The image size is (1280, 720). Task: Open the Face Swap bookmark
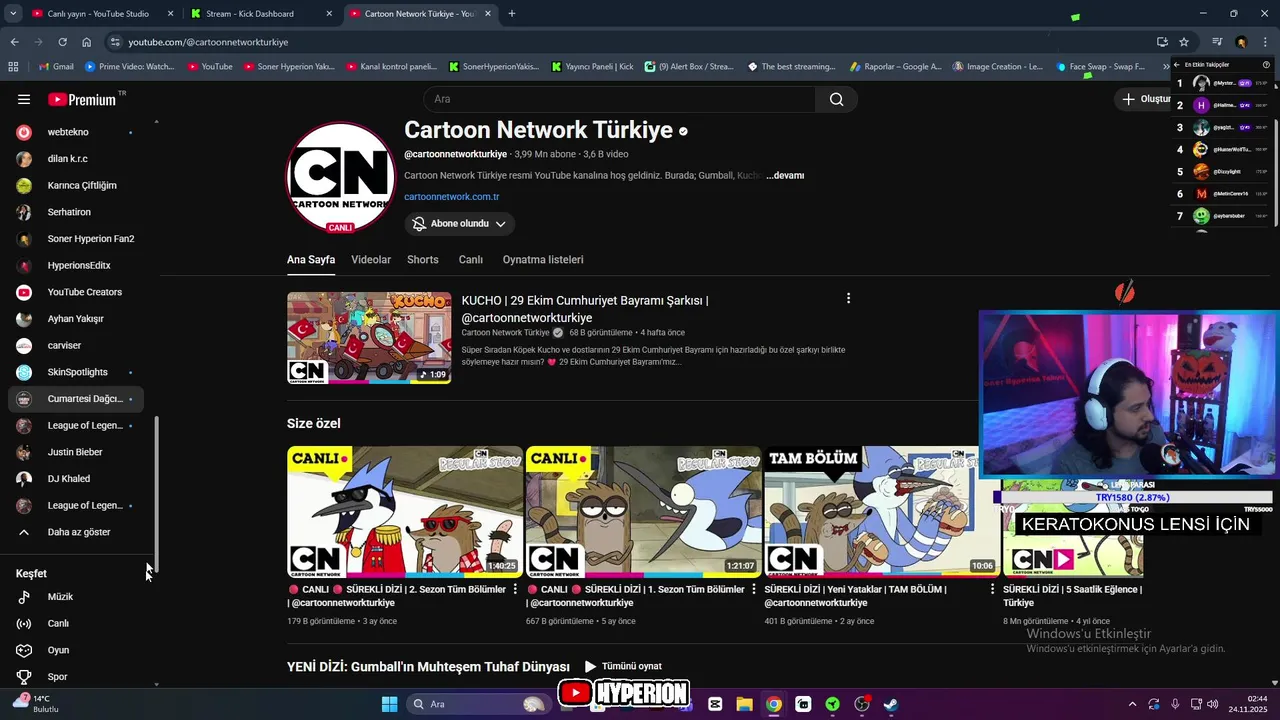(x=1099, y=67)
